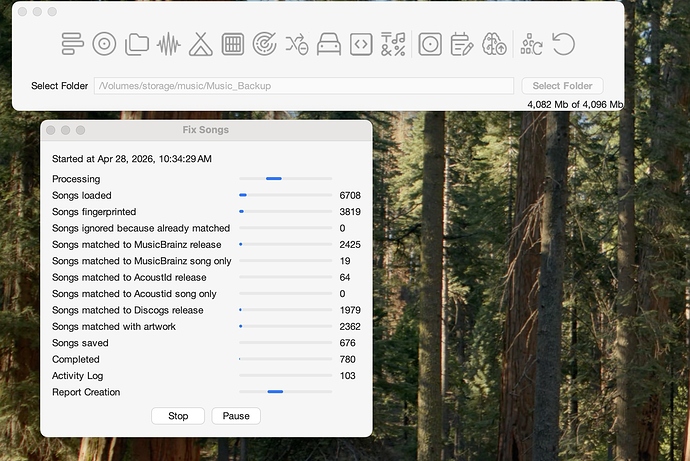The image size is (690, 461).
Task: Click the completed count 780
Action: 347,359
